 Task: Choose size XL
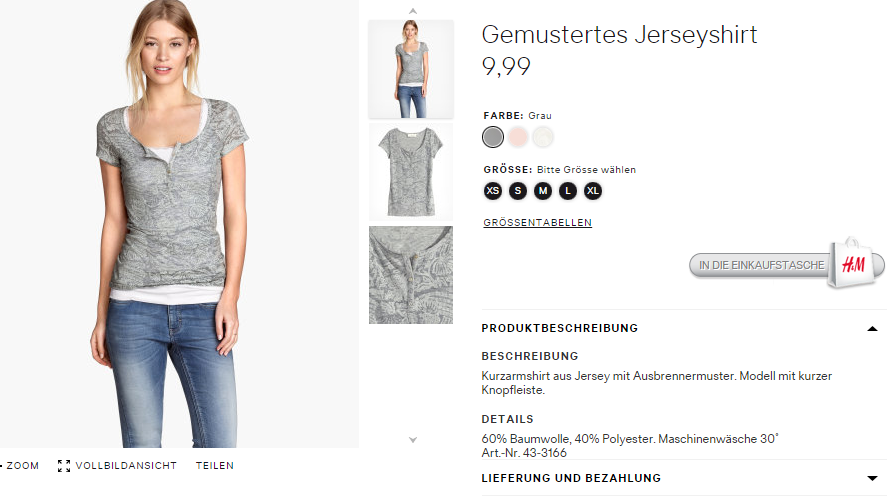click(x=593, y=191)
